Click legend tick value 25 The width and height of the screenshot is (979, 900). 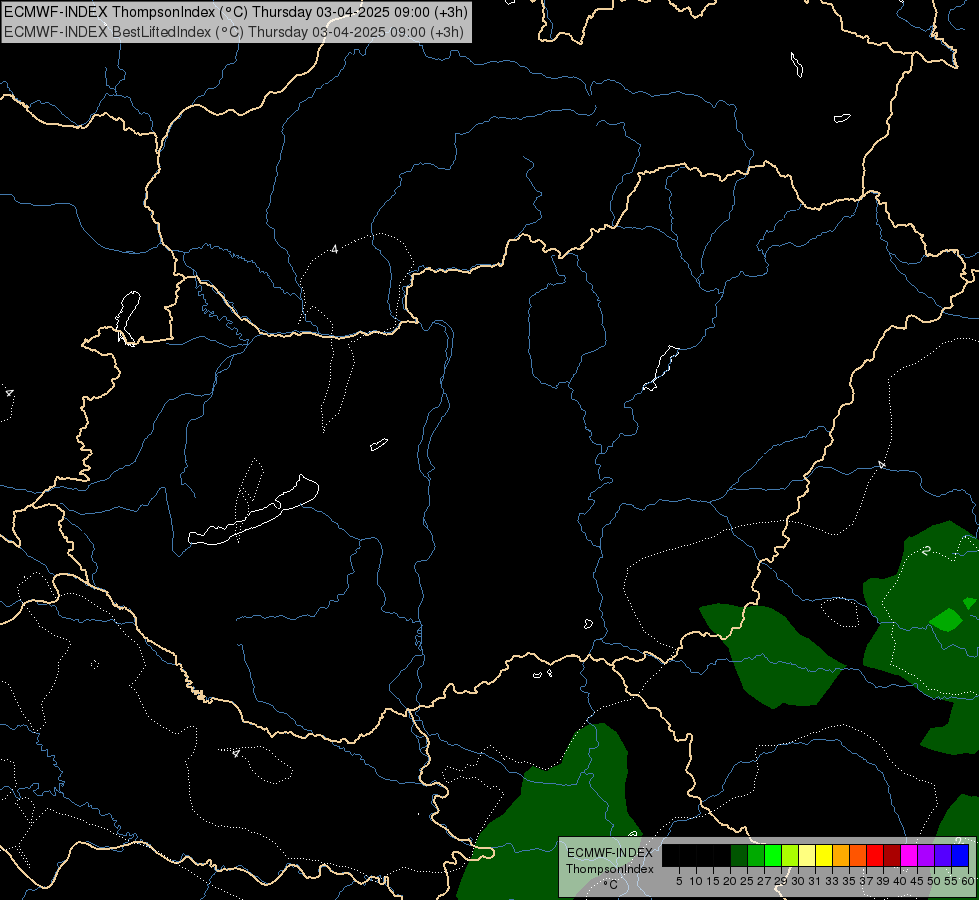tap(747, 881)
